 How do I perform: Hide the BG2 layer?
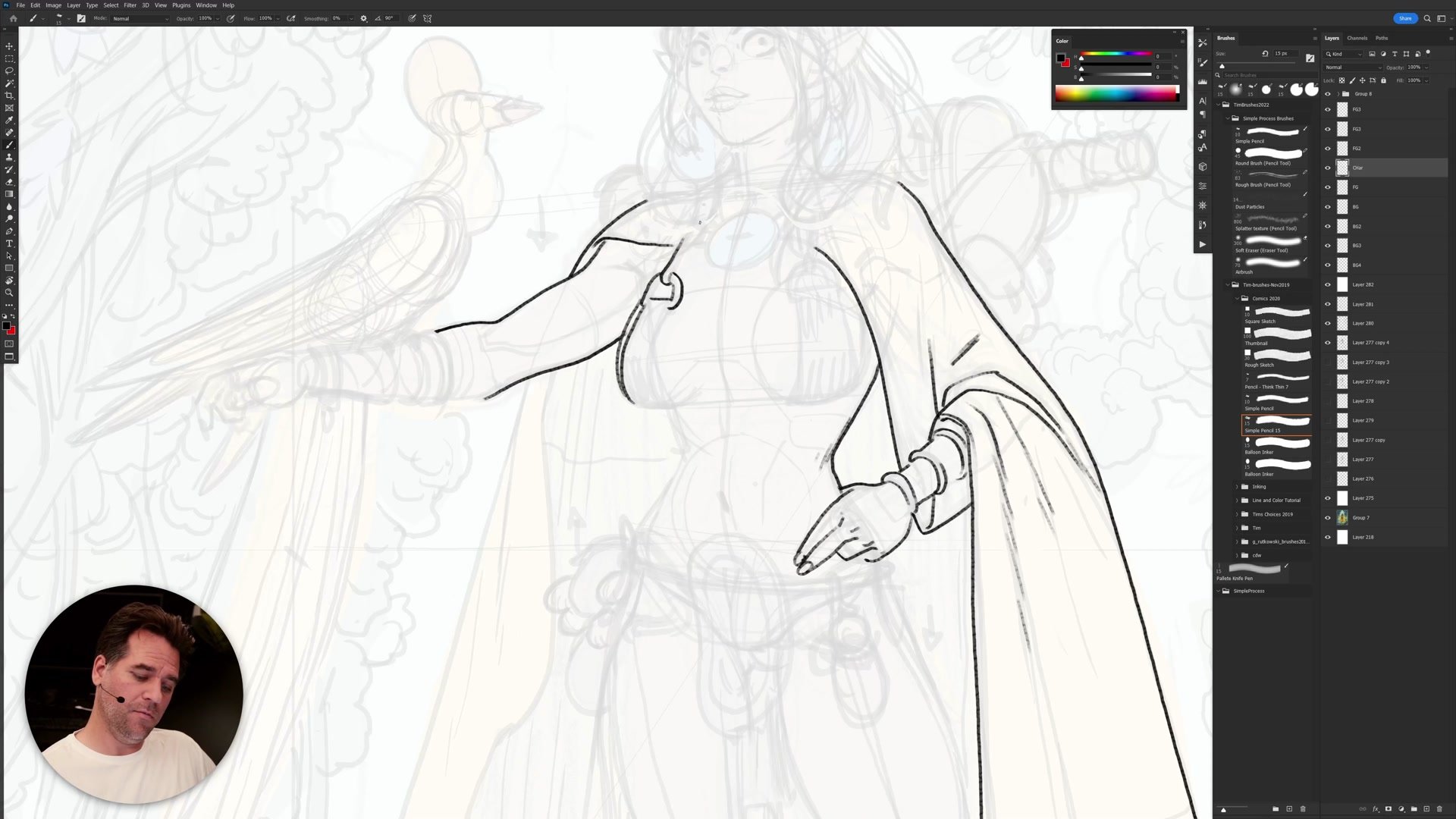click(1327, 226)
